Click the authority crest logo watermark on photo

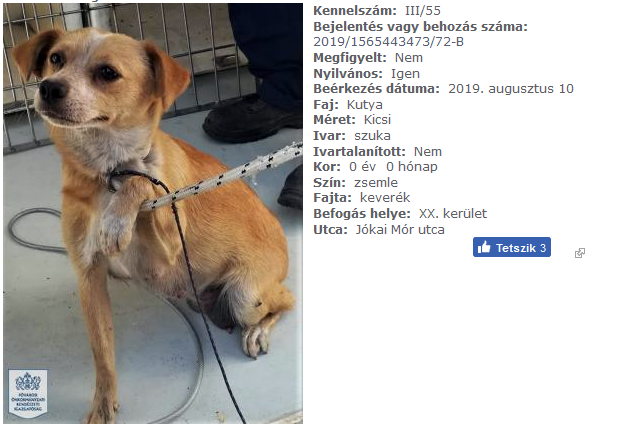(28, 393)
